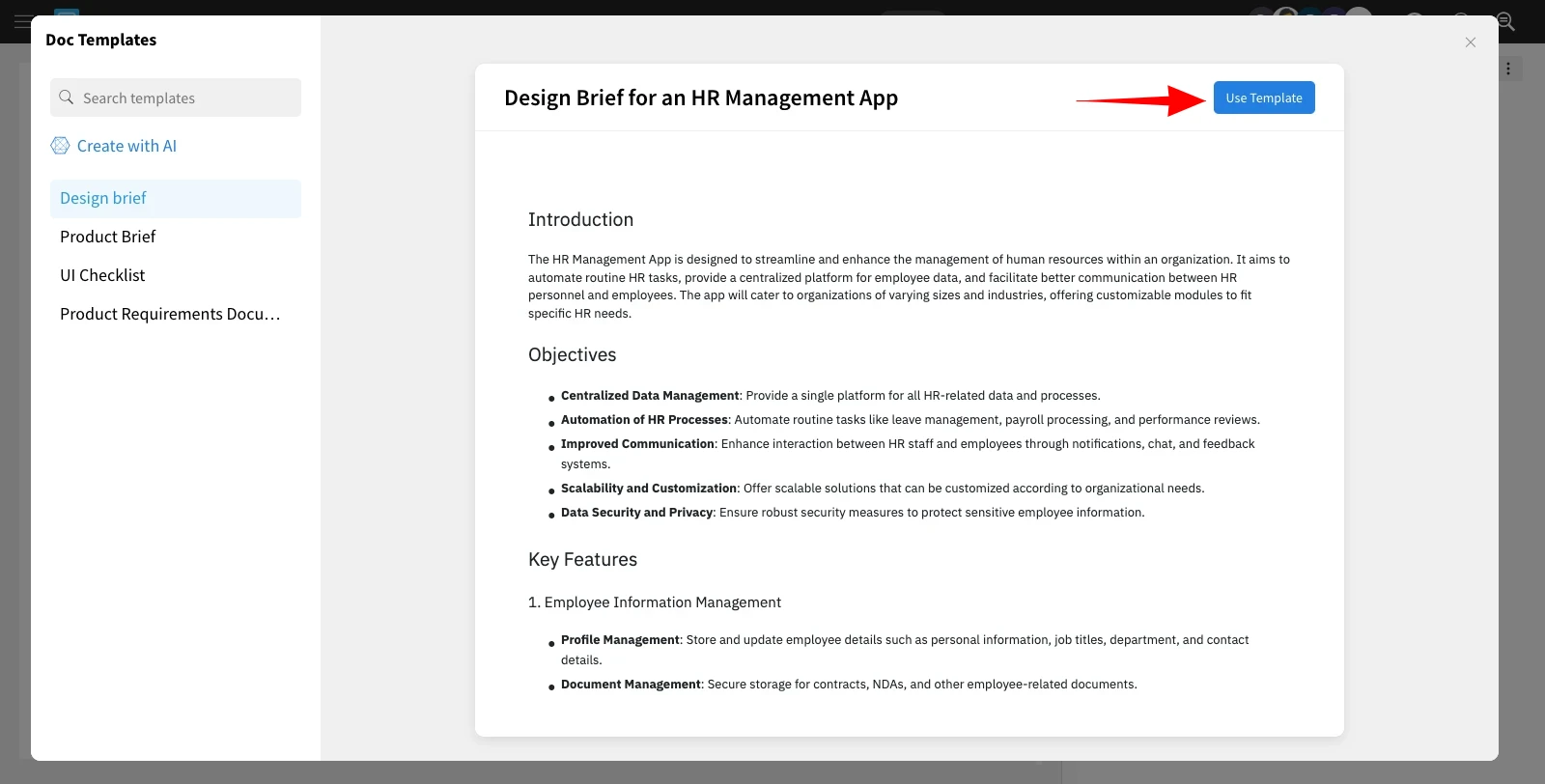Image resolution: width=1545 pixels, height=784 pixels.
Task: Select the Design brief template
Action: click(x=103, y=198)
